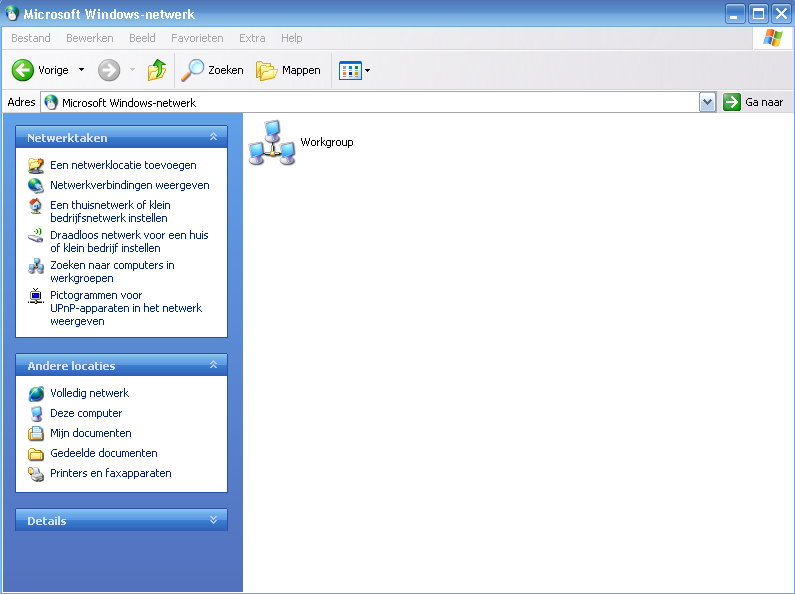Close the Microsoft Windows-netwerk window
The width and height of the screenshot is (795, 594).
coord(781,14)
